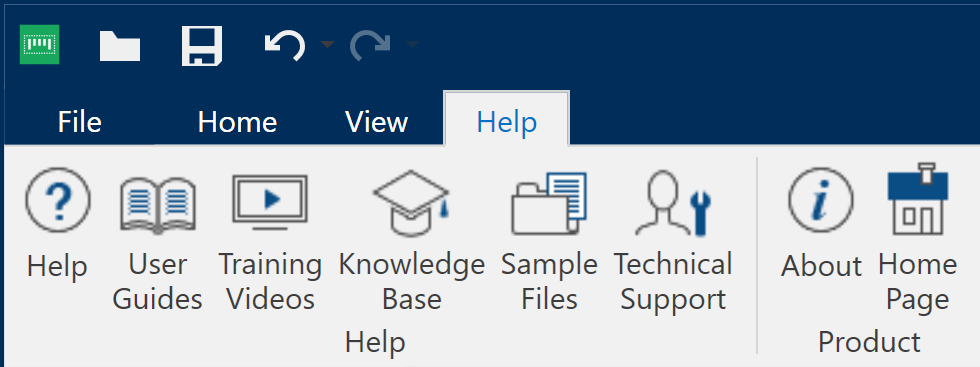Image resolution: width=980 pixels, height=367 pixels.
Task: Launch Training Videos from the ribbon
Action: [x=270, y=201]
